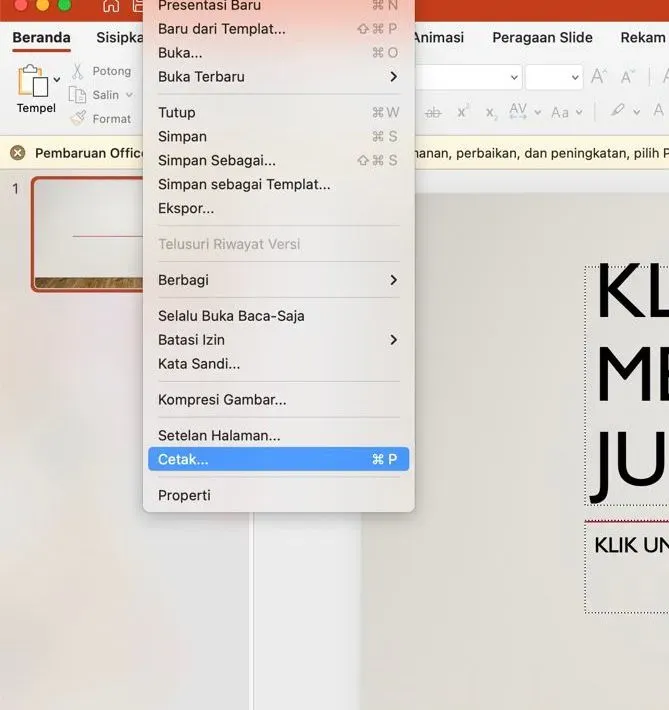Select Kata Sandi... menu item
The width and height of the screenshot is (669, 710).
click(278, 364)
